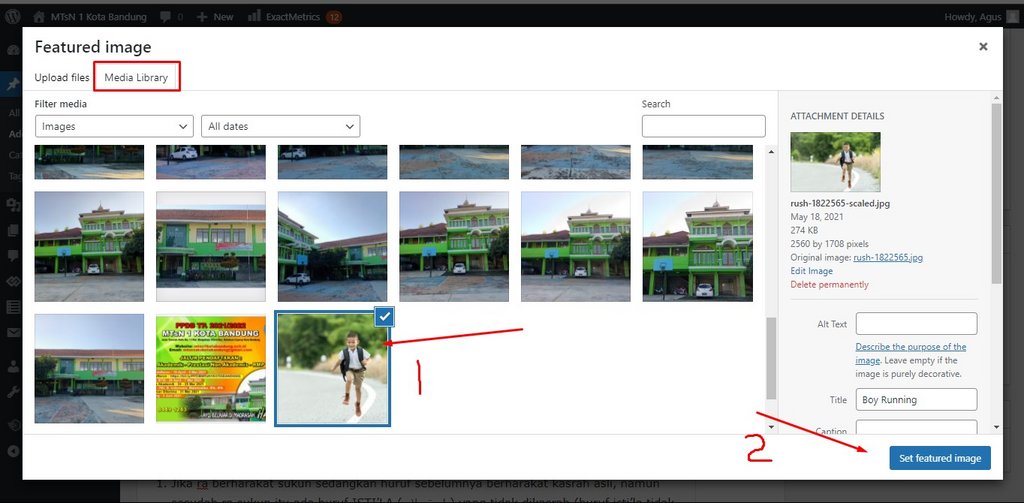1024x503 pixels.
Task: Click the ATTACHMENT DETAILS heading
Action: [837, 116]
